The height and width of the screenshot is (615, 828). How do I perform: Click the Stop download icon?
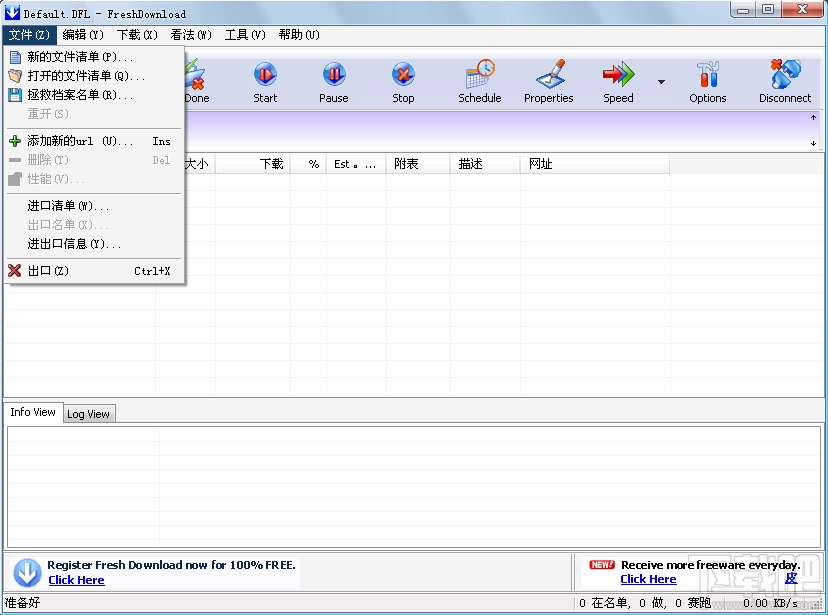point(402,82)
